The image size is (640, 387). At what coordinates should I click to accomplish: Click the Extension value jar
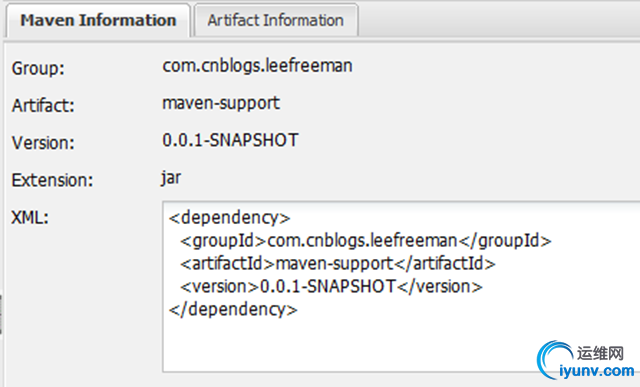pyautogui.click(x=171, y=178)
